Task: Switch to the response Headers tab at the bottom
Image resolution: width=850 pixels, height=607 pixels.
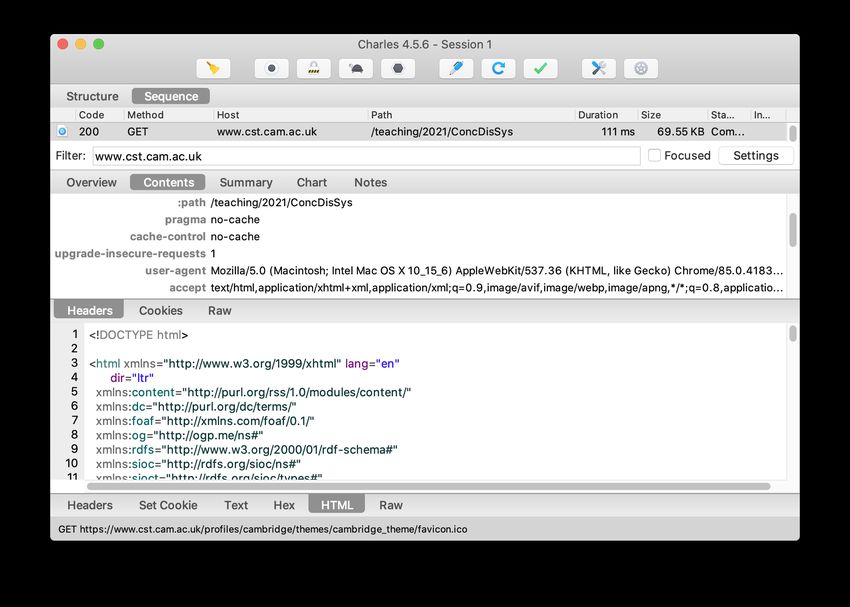Action: pyautogui.click(x=90, y=505)
